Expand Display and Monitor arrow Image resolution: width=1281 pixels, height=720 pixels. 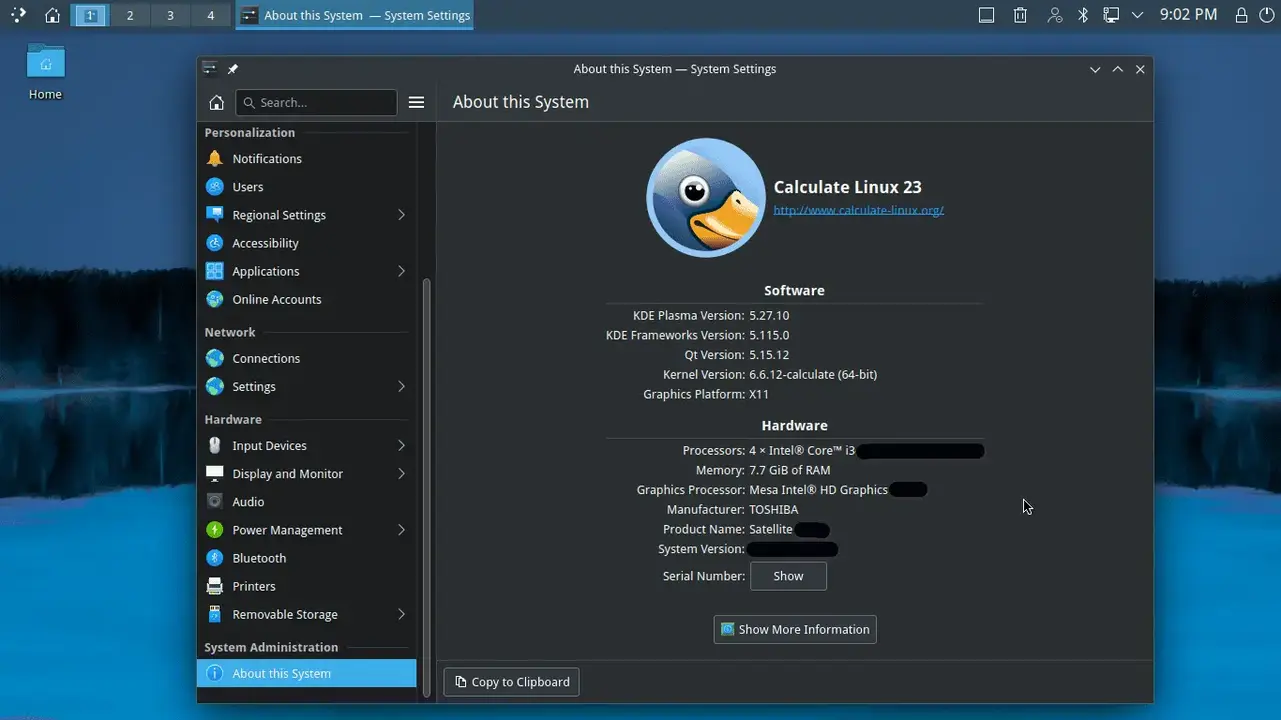point(401,473)
